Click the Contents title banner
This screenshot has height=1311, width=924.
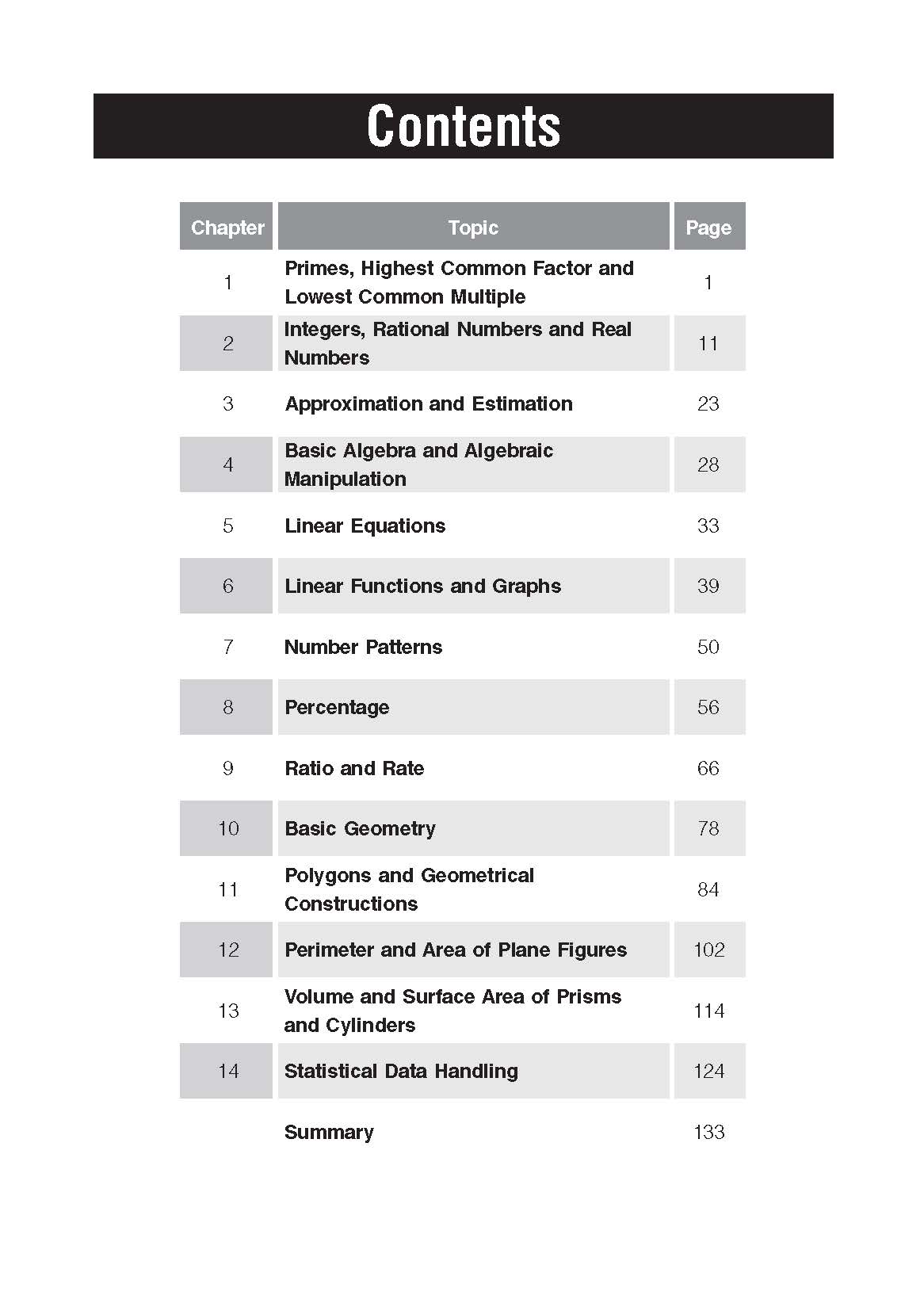point(463,126)
